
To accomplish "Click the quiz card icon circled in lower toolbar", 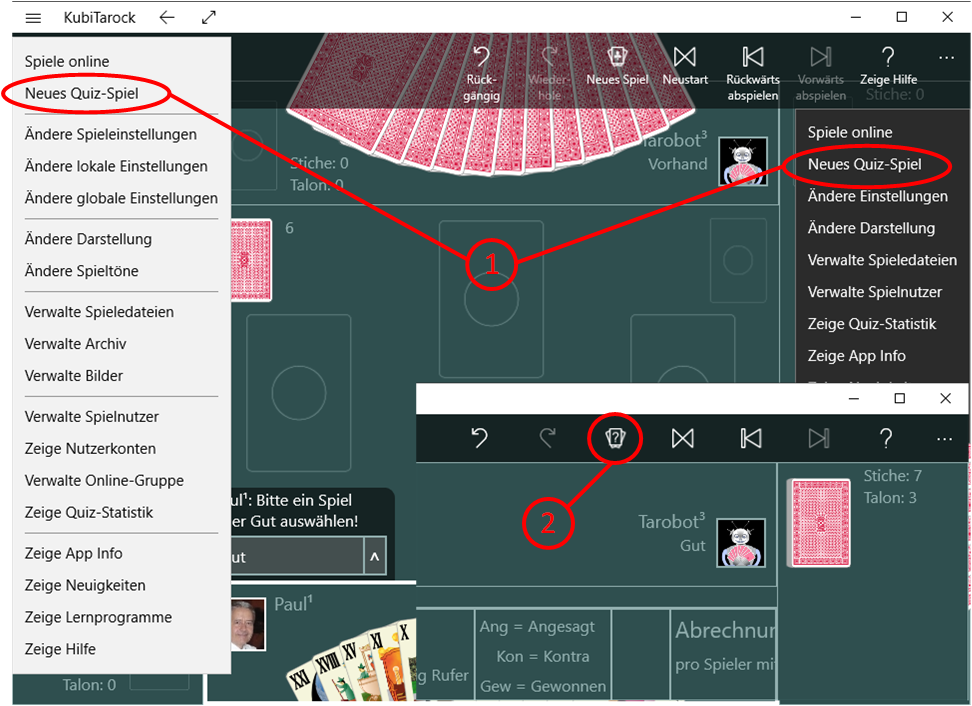I will pos(615,438).
